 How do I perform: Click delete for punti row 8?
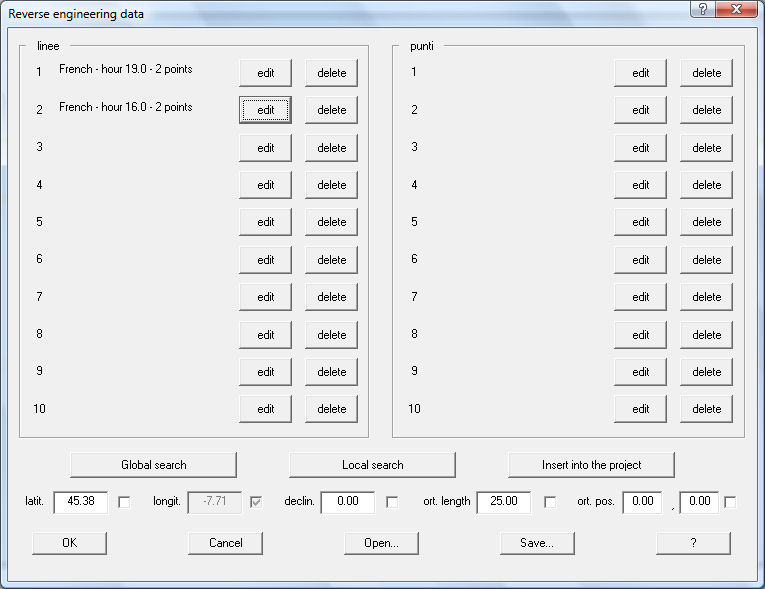[706, 335]
